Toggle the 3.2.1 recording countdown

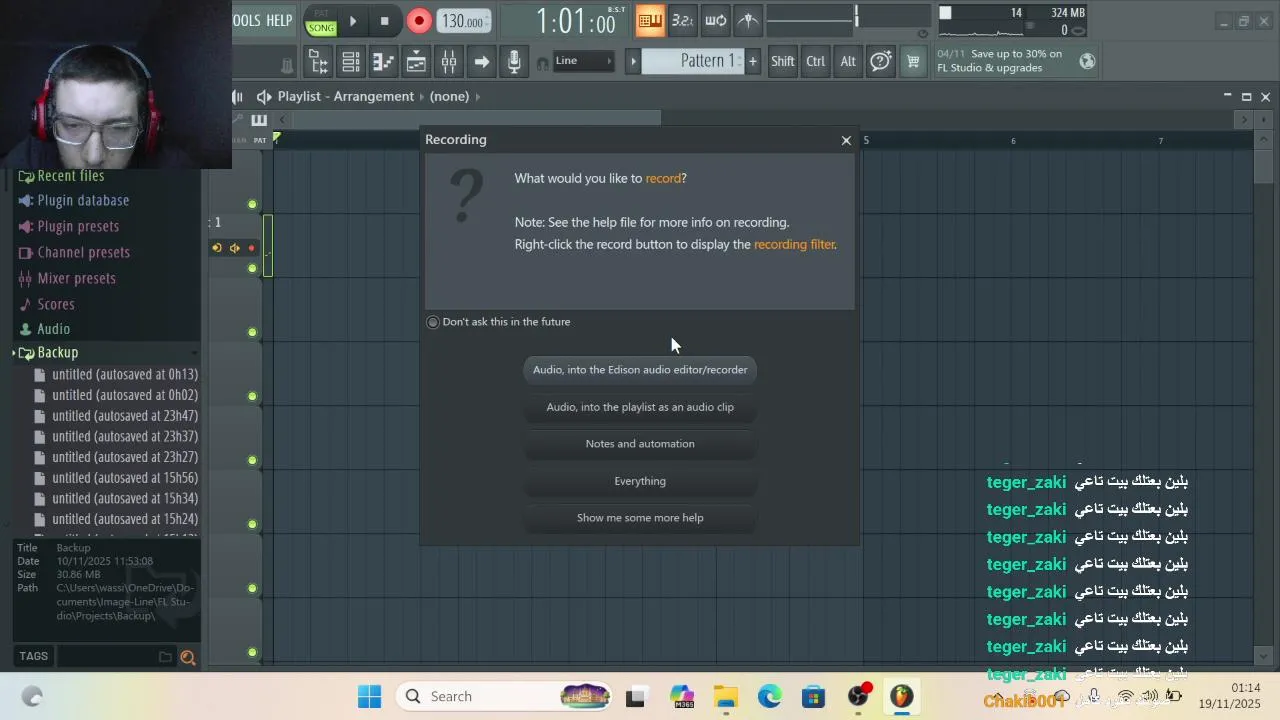pos(683,21)
